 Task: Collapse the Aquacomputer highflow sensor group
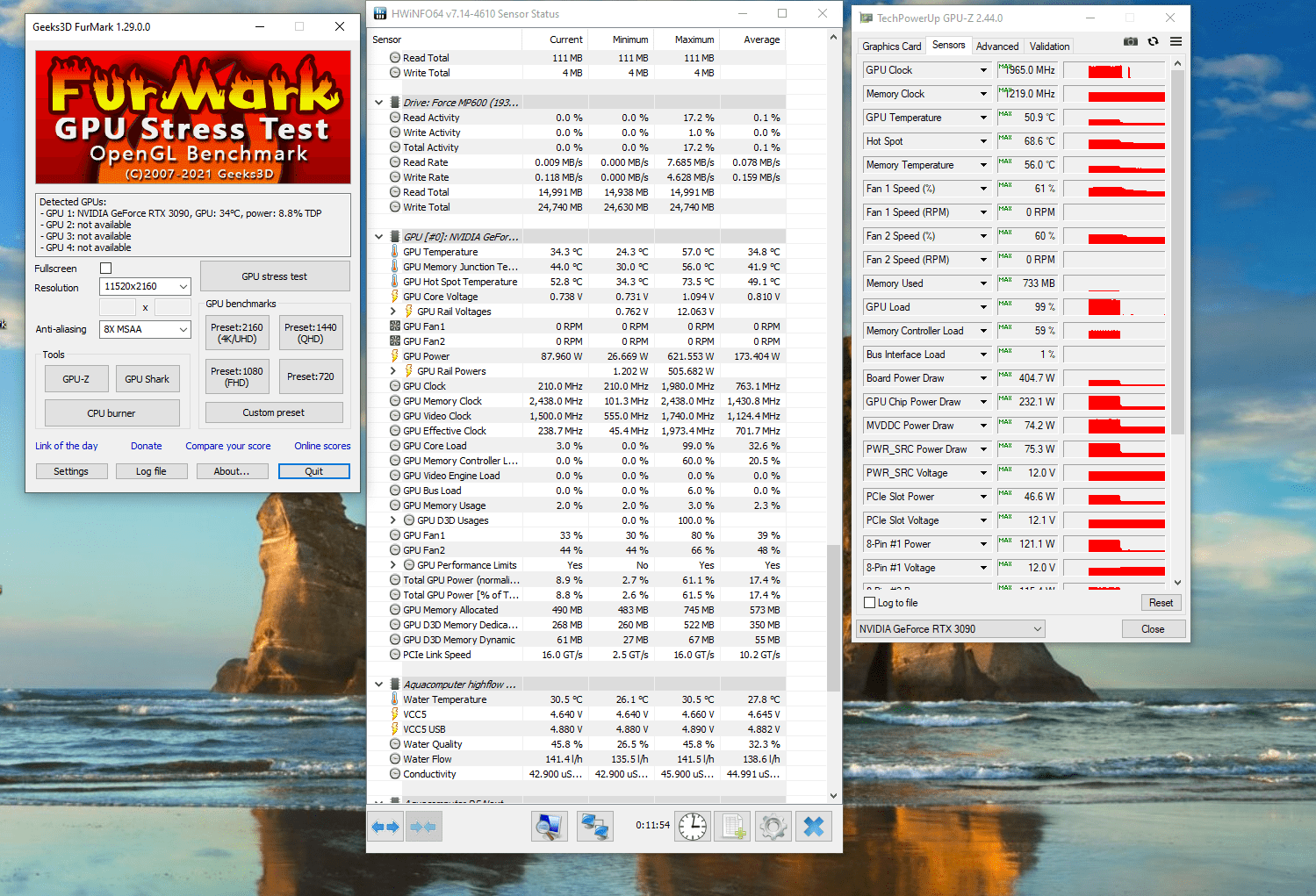coord(378,685)
